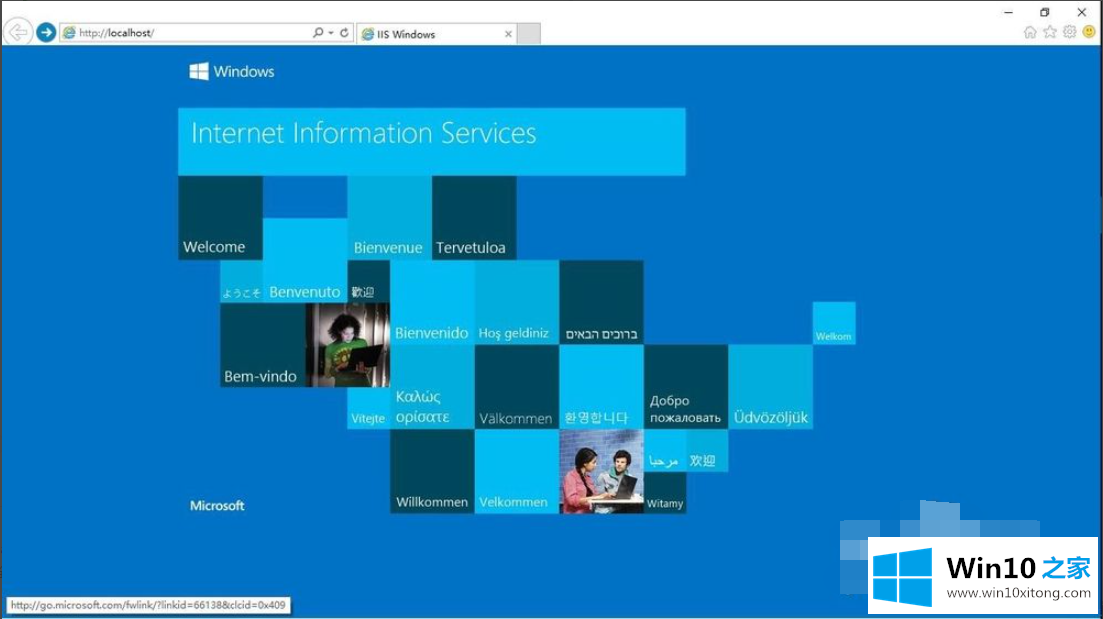Click the Hebrew ברוכים הבאים tile
Image resolution: width=1103 pixels, height=619 pixels.
pos(601,302)
